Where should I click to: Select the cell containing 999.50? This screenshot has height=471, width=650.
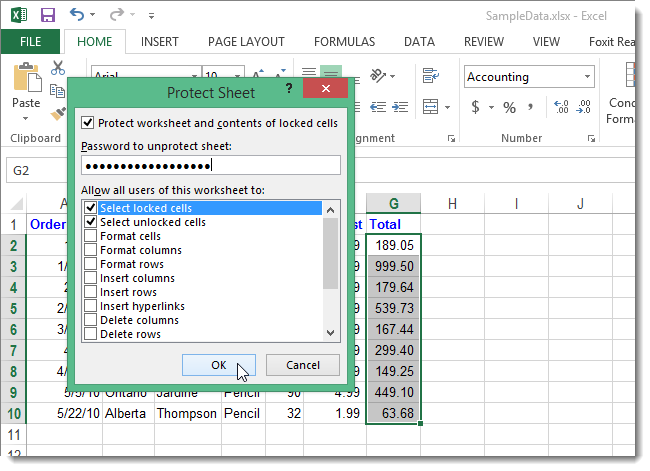[x=393, y=266]
